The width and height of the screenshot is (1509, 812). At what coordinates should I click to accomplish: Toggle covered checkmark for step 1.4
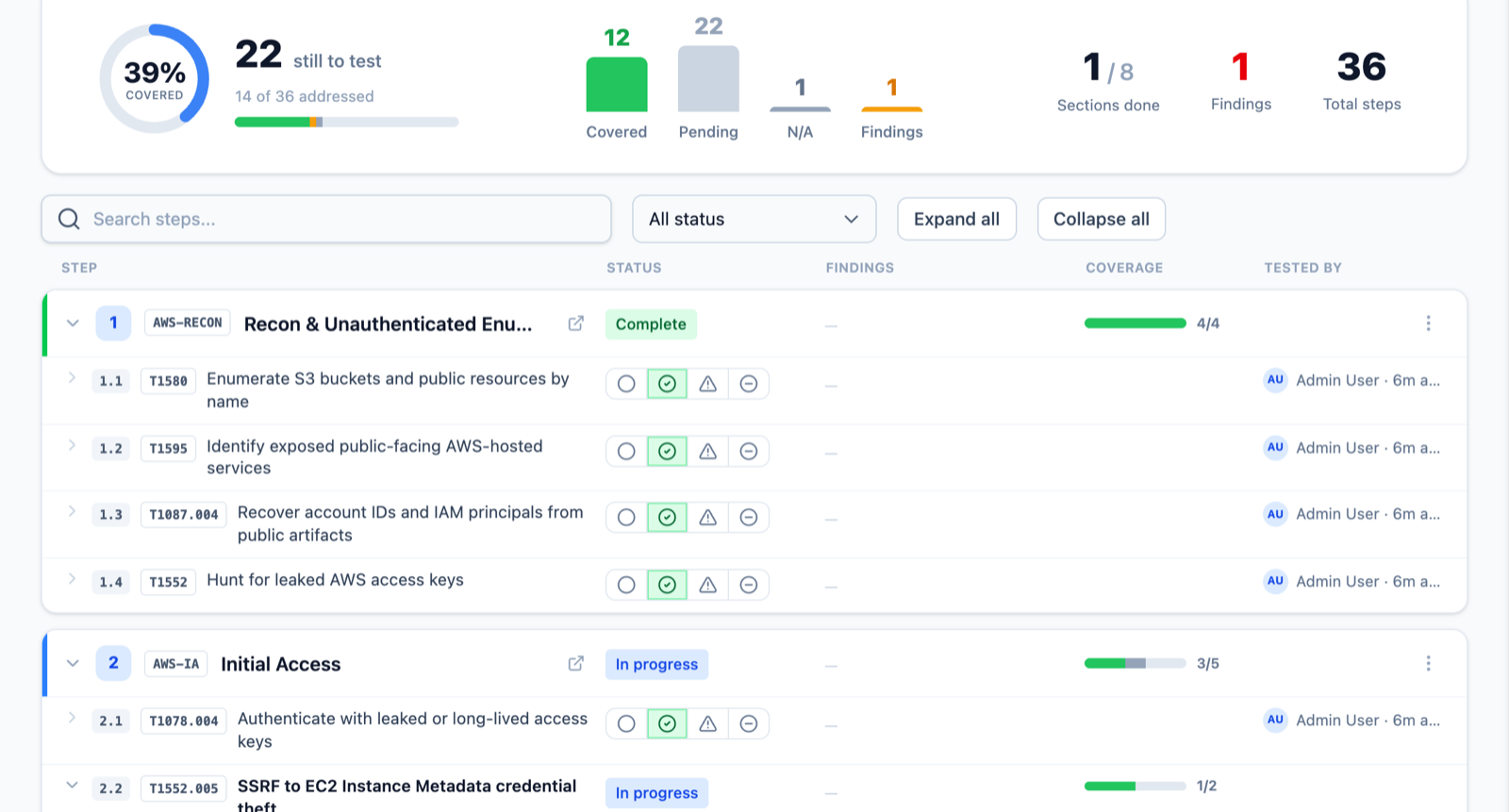[x=667, y=585]
